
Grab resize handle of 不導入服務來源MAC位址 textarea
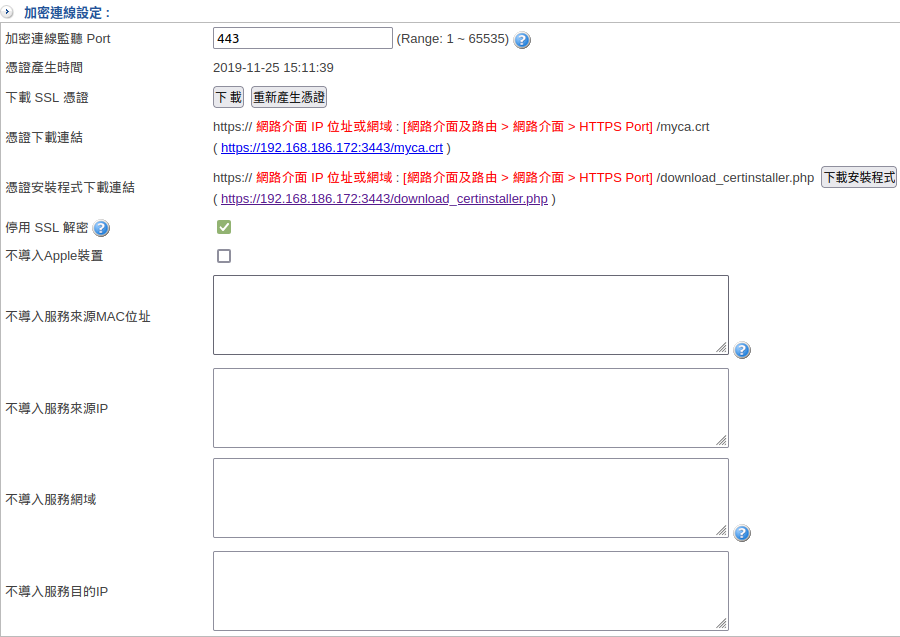(x=722, y=348)
